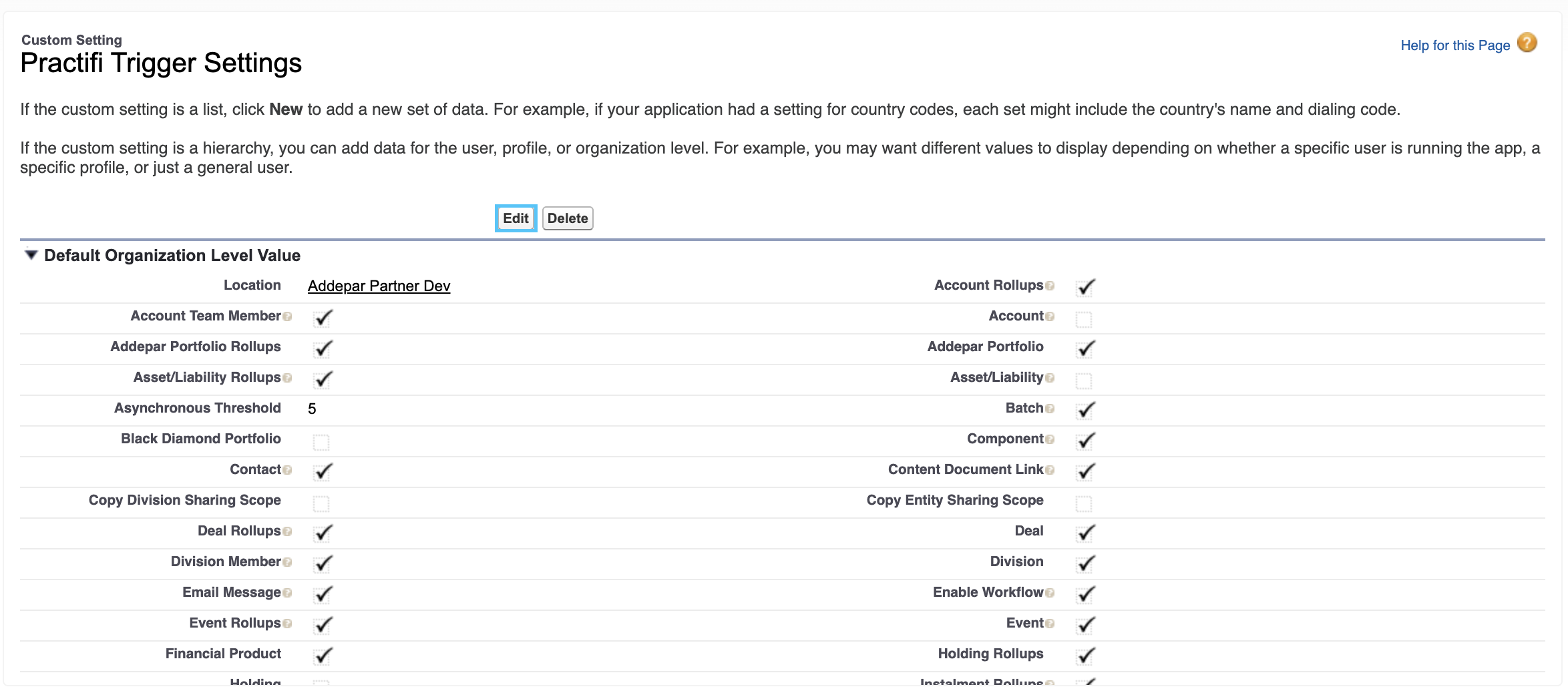1568x693 pixels.
Task: Toggle the Deal Rollups checkbox
Action: (x=323, y=533)
